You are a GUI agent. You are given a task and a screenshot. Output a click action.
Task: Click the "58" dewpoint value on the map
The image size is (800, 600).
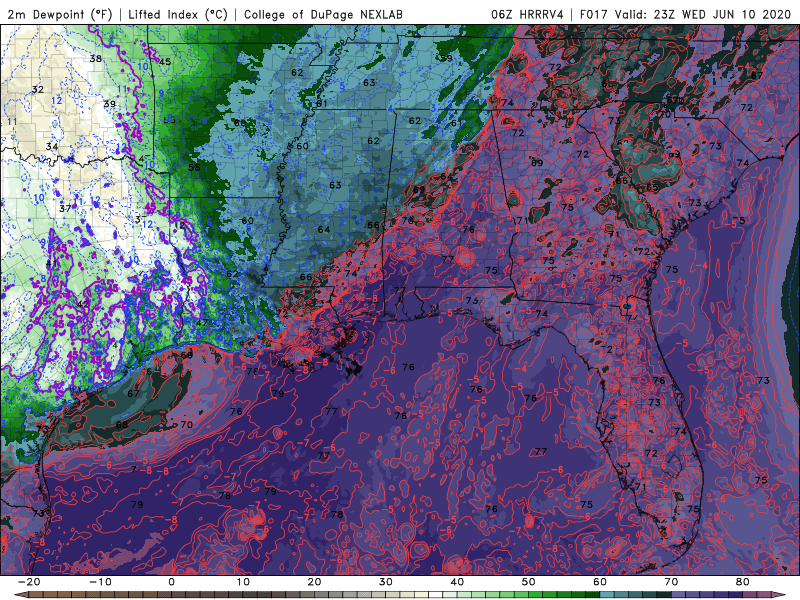[194, 167]
